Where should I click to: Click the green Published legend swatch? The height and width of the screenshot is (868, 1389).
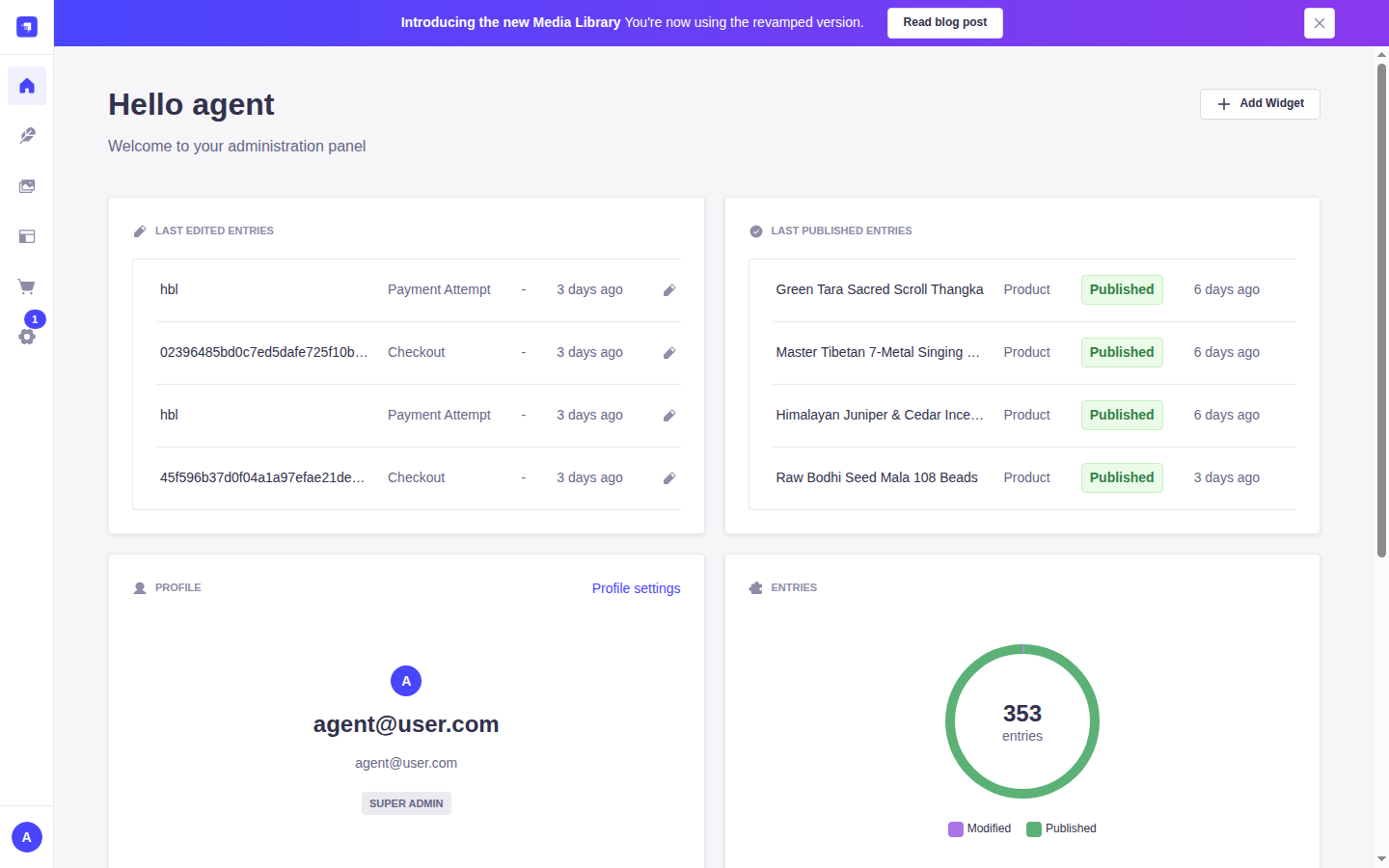1034,829
